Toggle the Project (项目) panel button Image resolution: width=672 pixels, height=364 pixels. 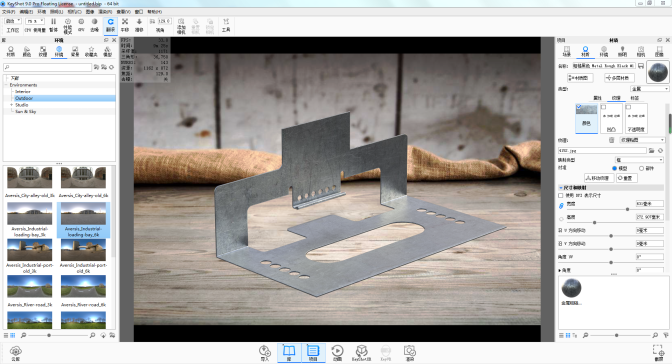[x=313, y=353]
